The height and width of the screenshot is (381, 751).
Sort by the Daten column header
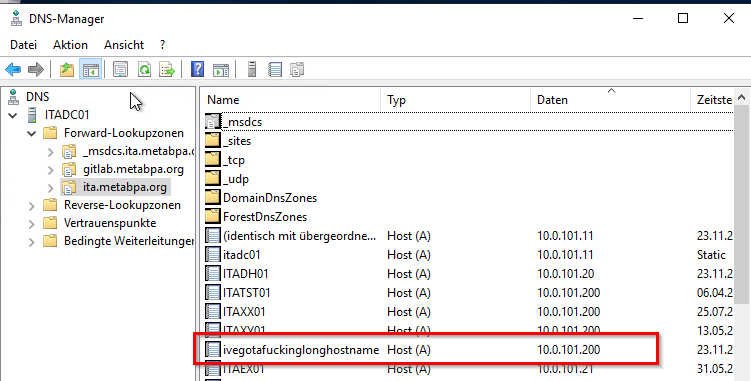point(611,100)
